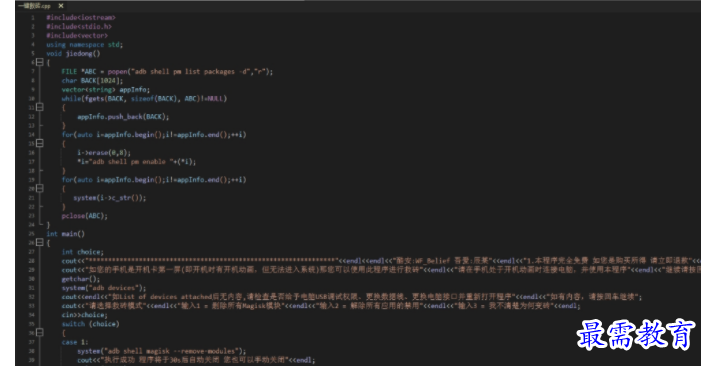Viewport: 701px width, 366px height.
Task: Click the #include<vector> line
Action: point(77,35)
